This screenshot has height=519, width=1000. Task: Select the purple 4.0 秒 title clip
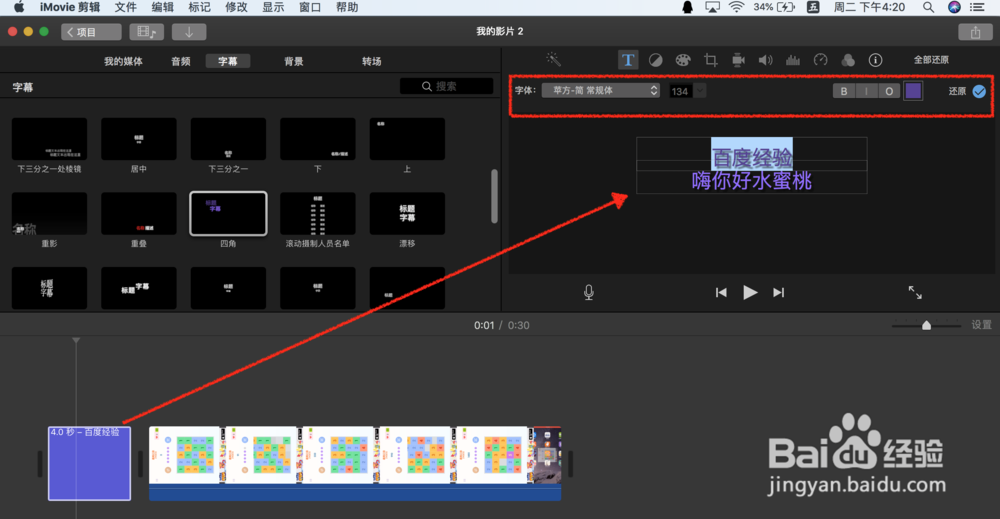[x=89, y=464]
